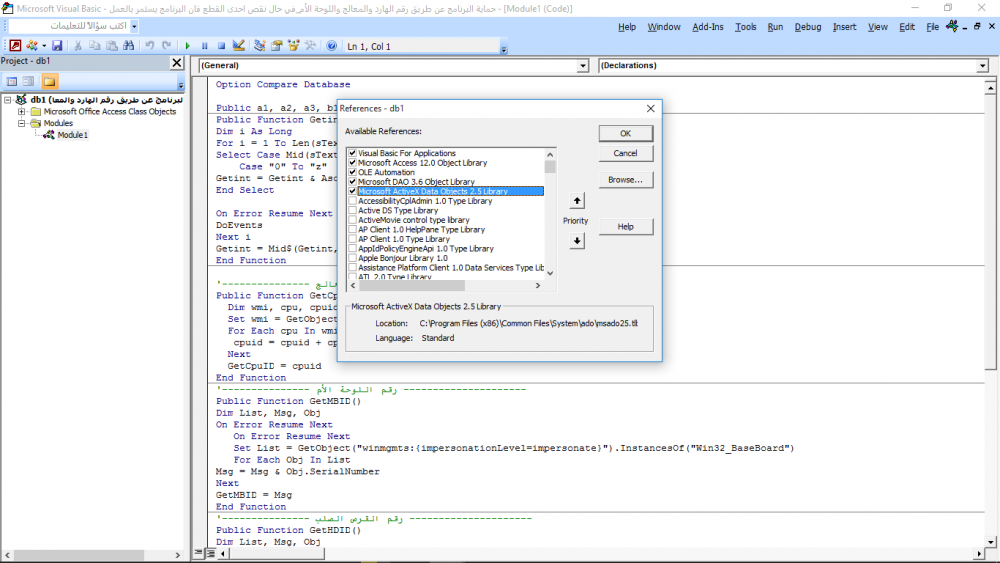
Task: Click the Copy toolbar icon
Action: tap(94, 45)
